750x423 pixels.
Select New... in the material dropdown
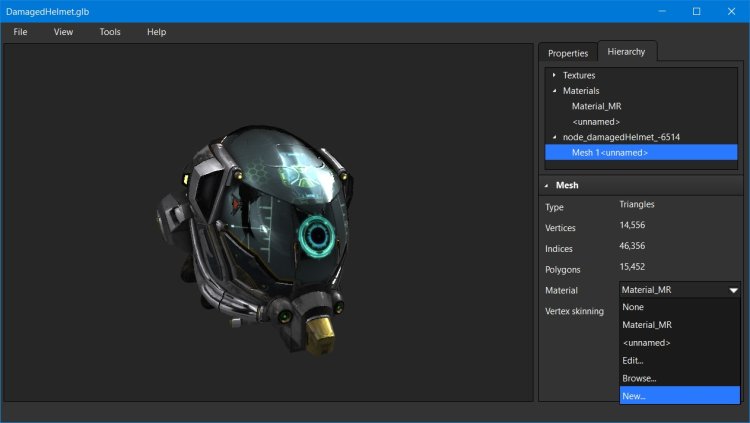pos(634,396)
